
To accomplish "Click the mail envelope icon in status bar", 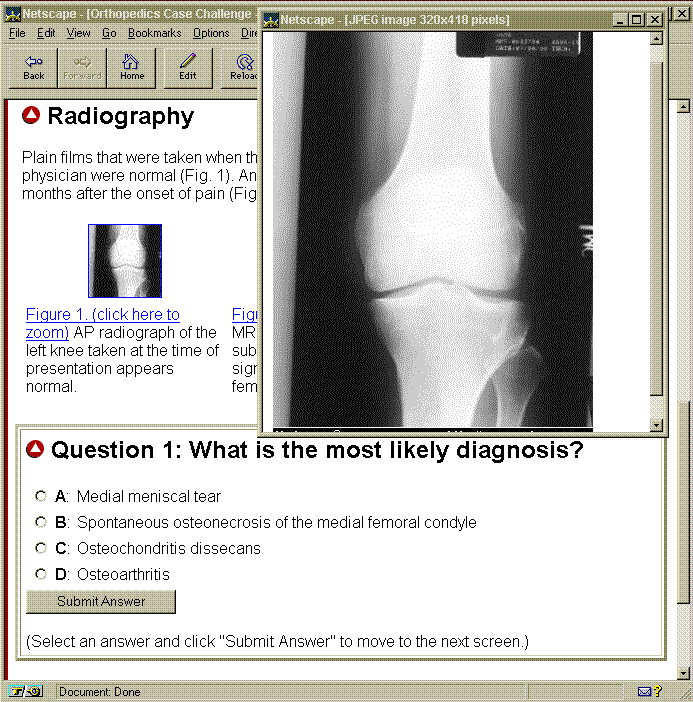I will pyautogui.click(x=644, y=692).
